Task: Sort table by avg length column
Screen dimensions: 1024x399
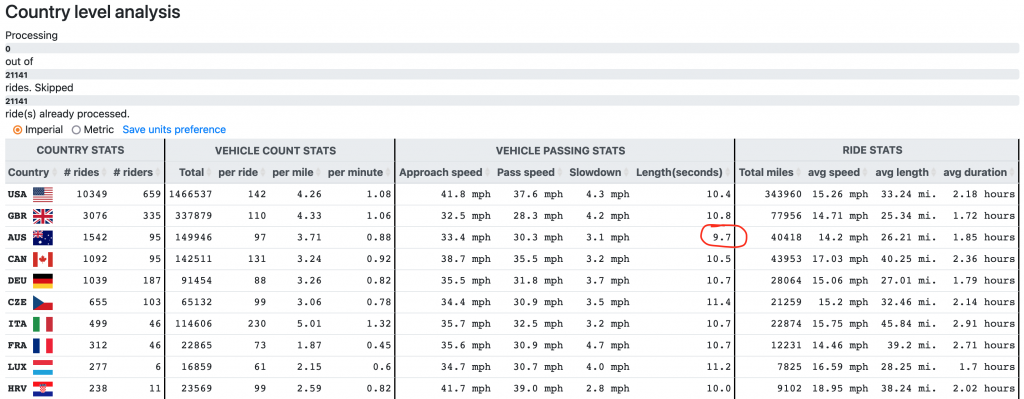Action: click(904, 172)
